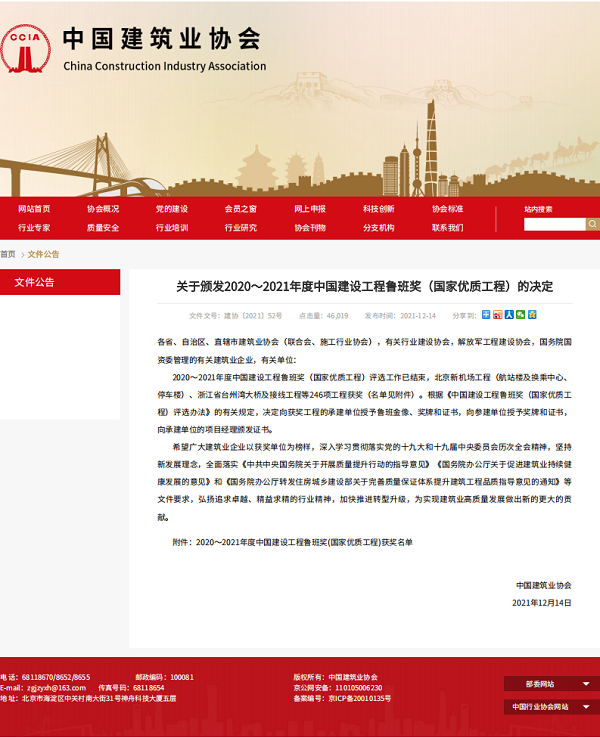Click 文件公告 breadcrumb link
The height and width of the screenshot is (738, 600).
pos(43,254)
